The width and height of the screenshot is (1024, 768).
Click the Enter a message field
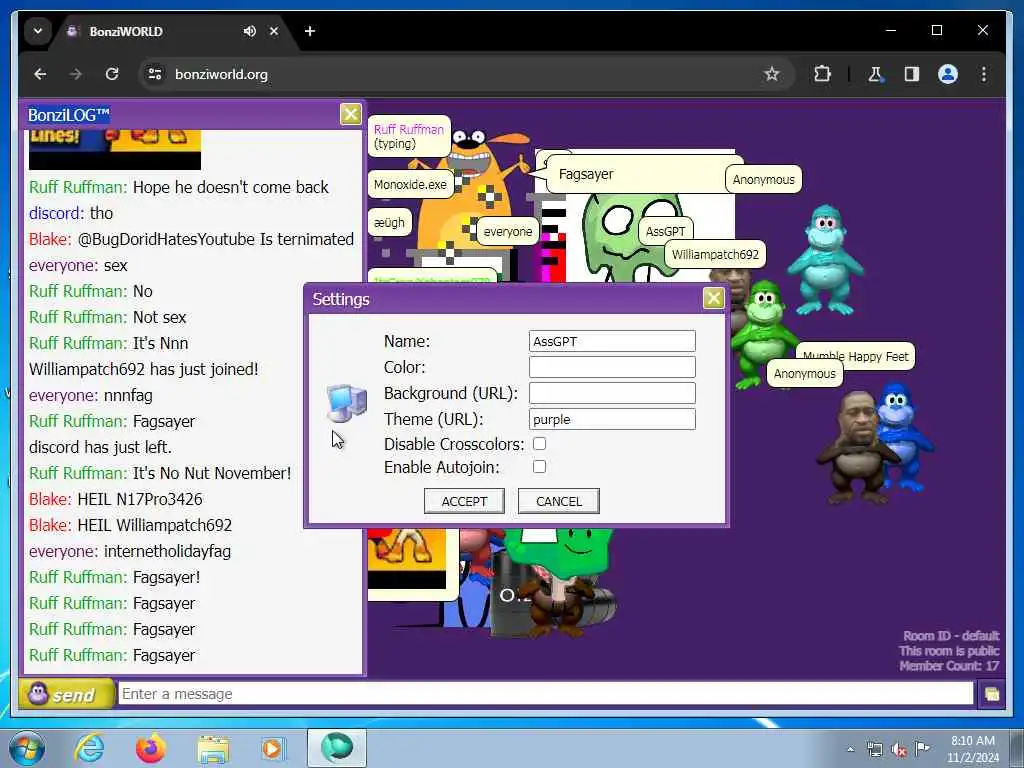pos(546,694)
